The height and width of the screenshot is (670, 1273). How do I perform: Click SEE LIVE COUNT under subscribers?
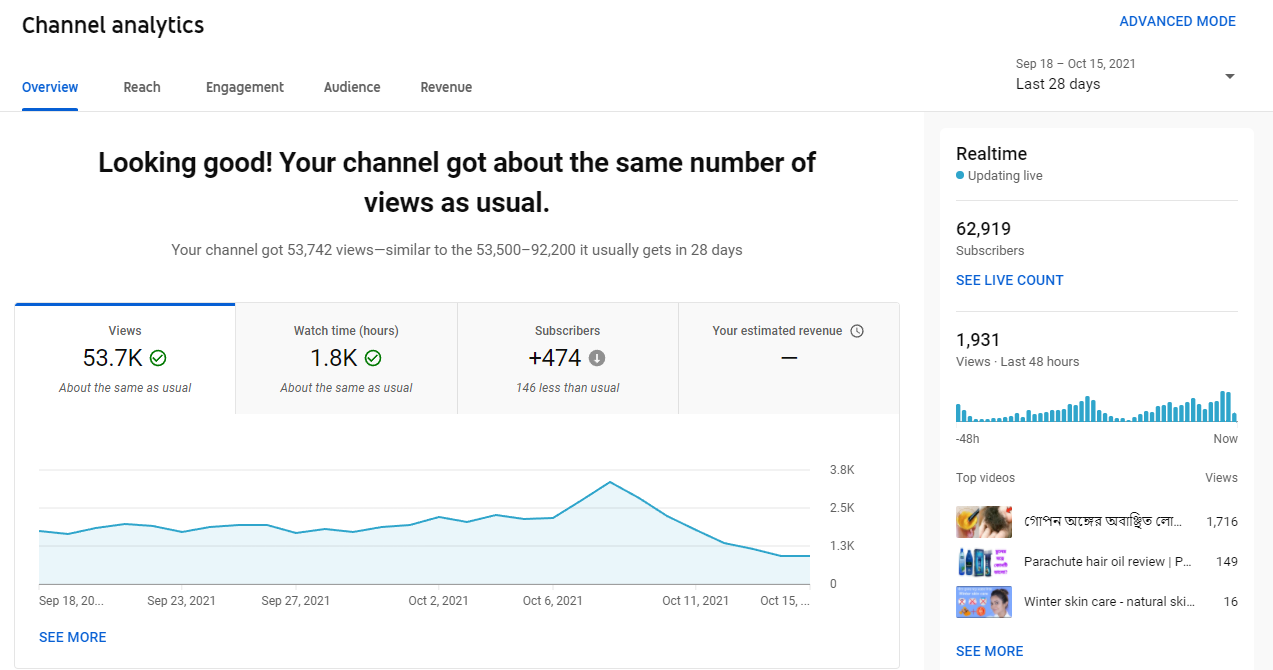[1009, 280]
